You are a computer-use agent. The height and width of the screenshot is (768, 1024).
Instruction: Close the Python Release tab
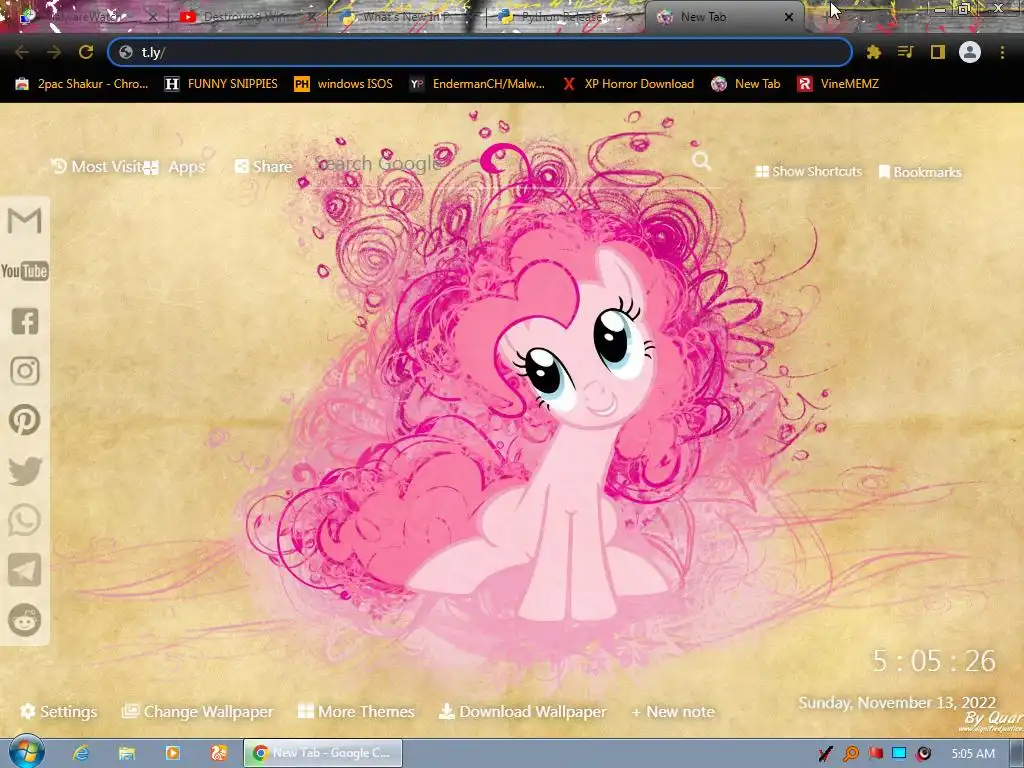click(x=630, y=17)
